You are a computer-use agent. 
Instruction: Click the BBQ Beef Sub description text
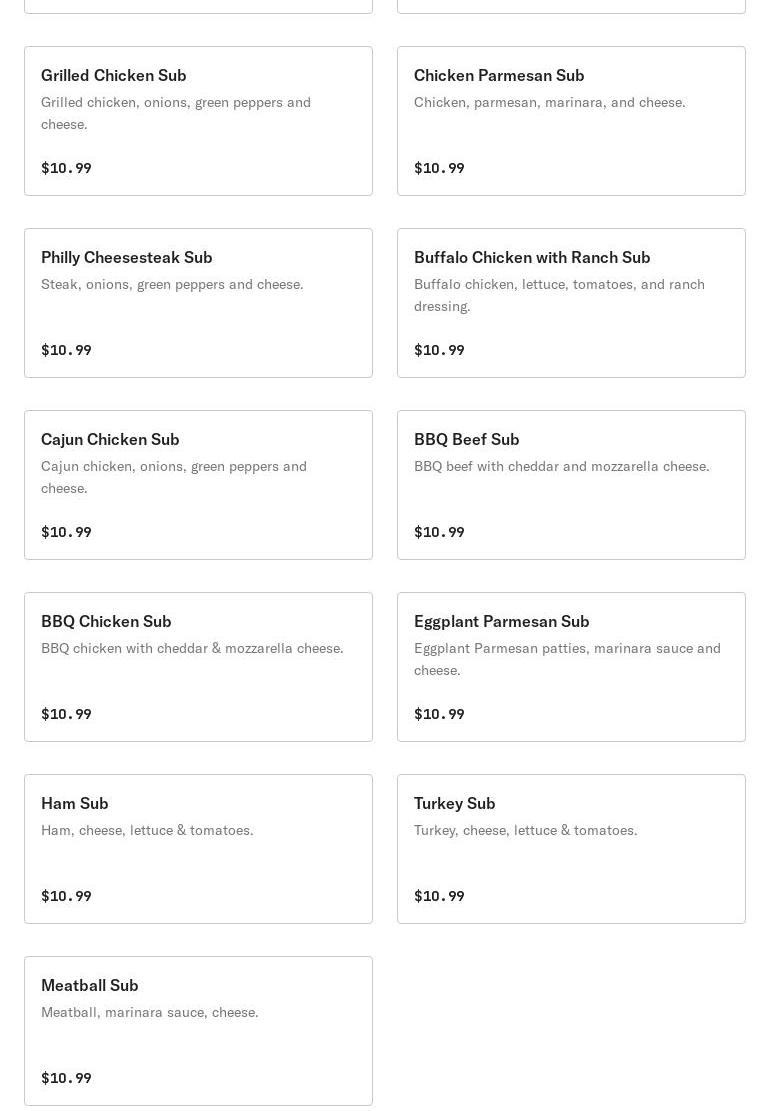click(x=561, y=466)
